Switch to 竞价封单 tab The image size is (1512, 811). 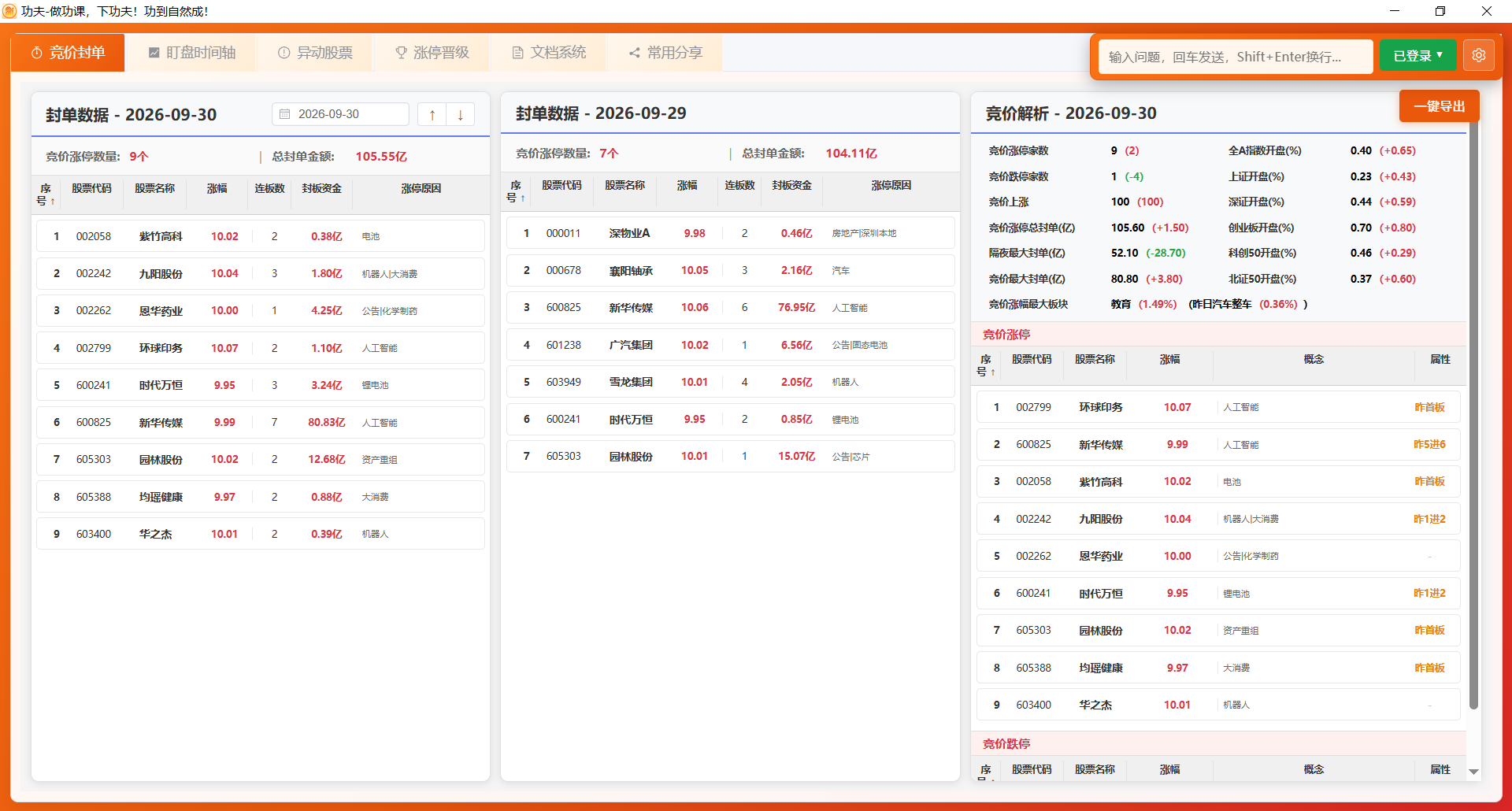click(68, 53)
